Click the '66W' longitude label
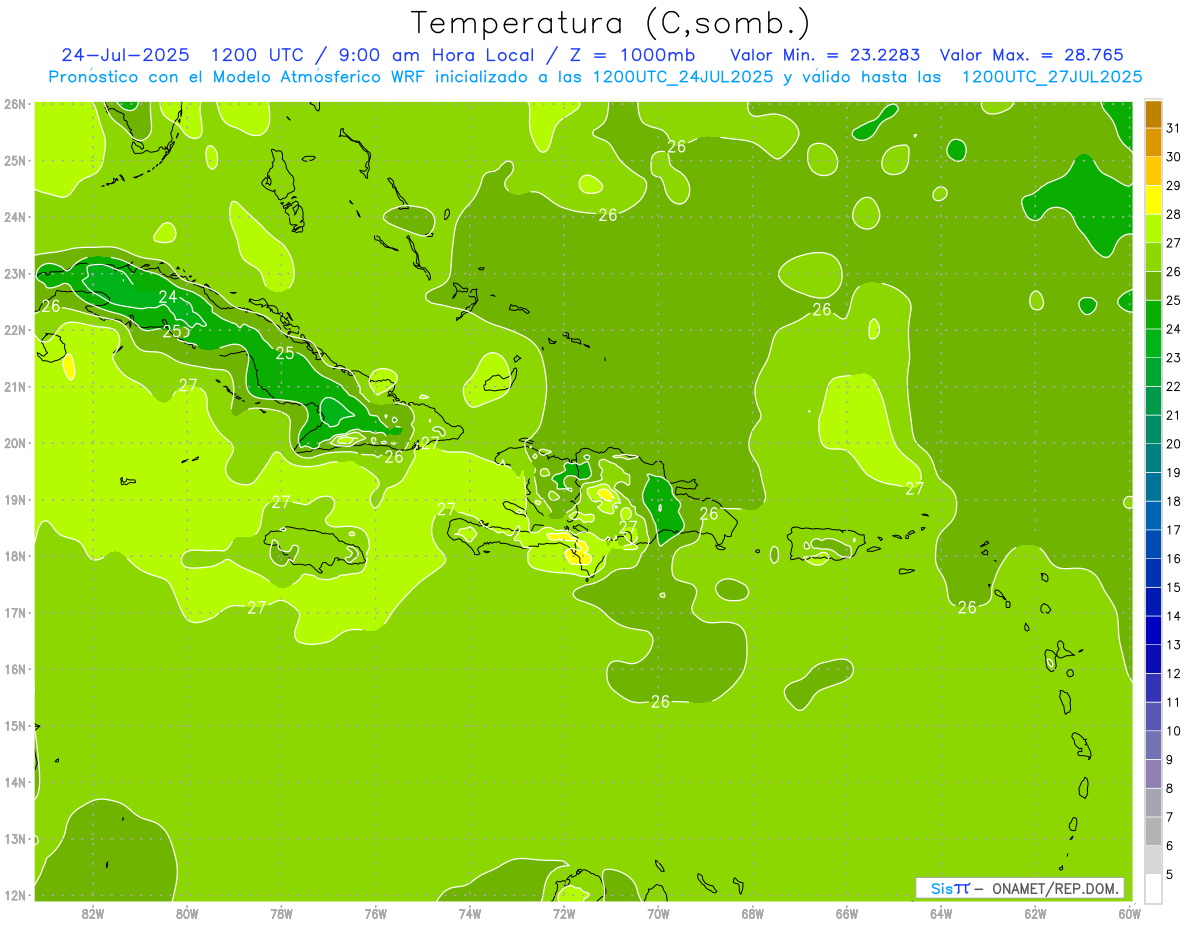 click(846, 913)
